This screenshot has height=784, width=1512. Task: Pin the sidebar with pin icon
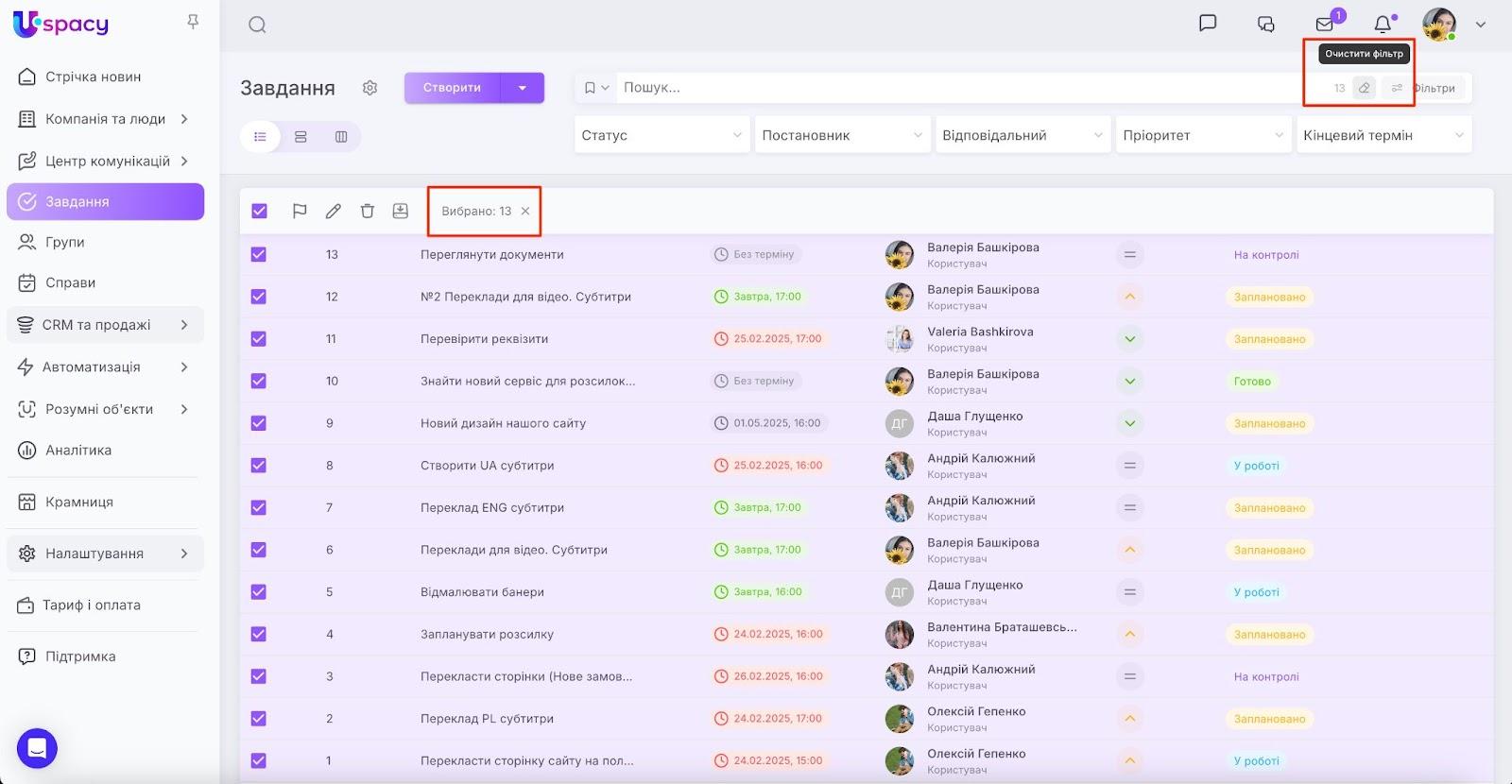(193, 22)
